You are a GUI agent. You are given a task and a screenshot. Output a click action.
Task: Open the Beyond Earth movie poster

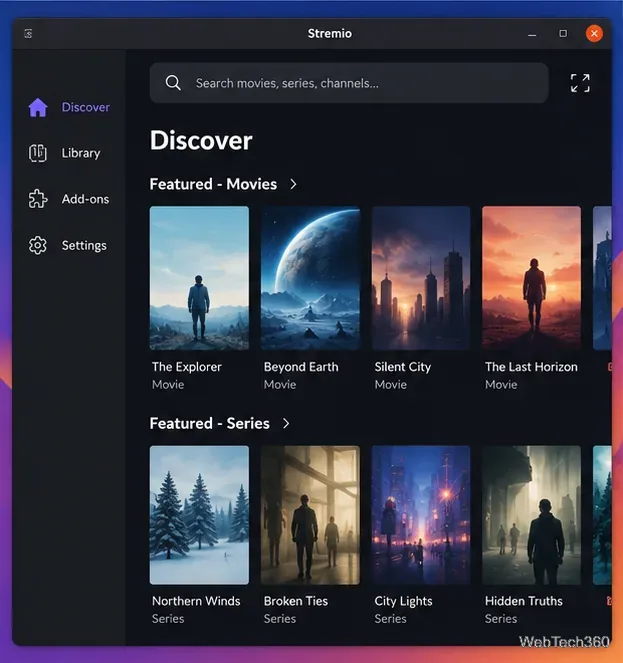310,278
